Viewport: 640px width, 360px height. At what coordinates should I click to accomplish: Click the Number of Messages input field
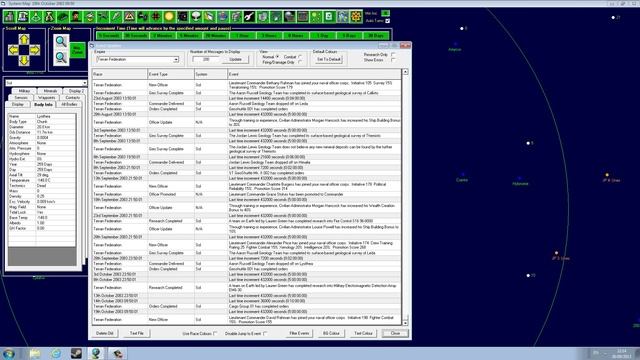(x=207, y=60)
